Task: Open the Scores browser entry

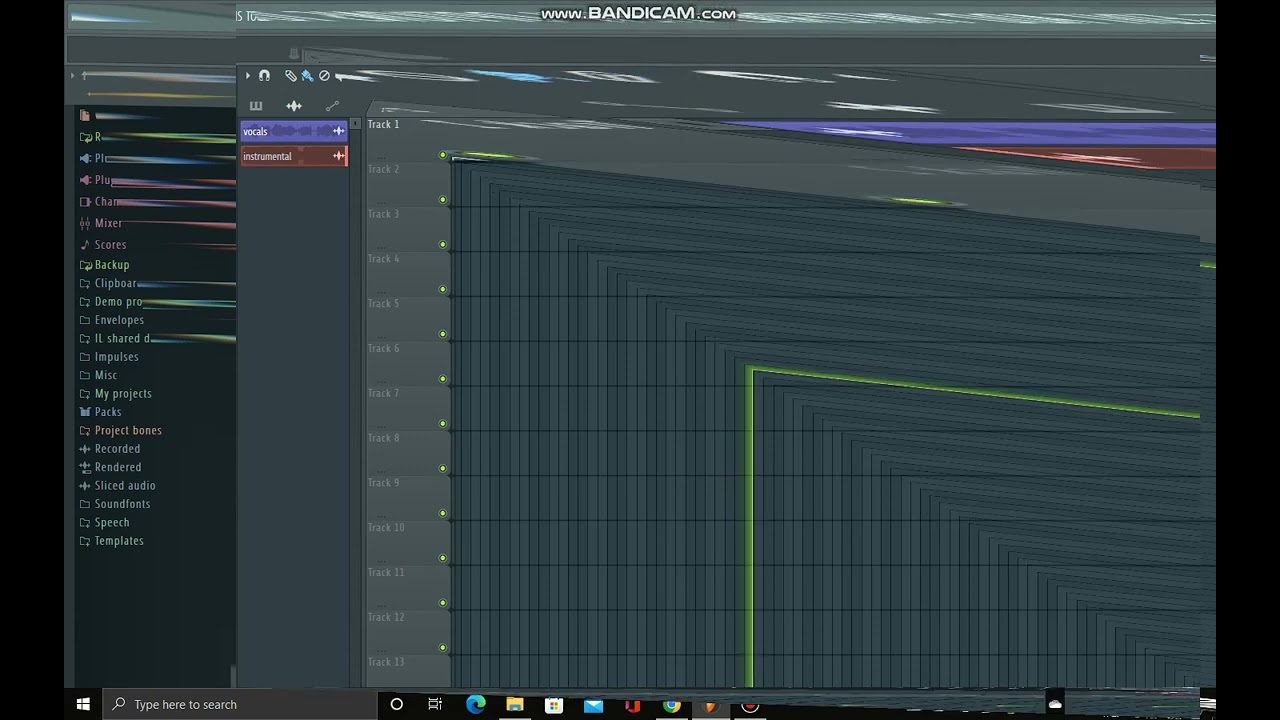Action: 103,245
